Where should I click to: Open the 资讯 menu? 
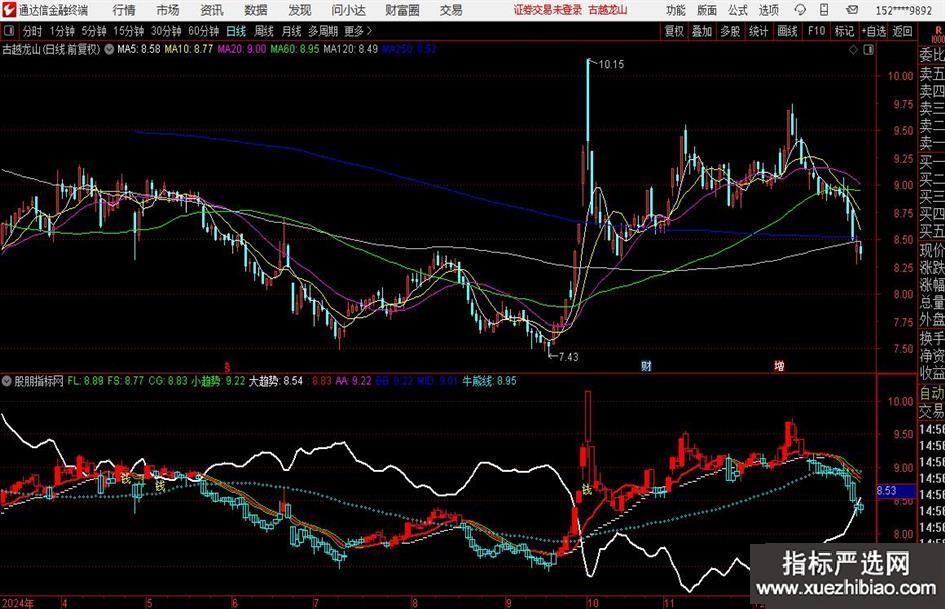[x=212, y=10]
